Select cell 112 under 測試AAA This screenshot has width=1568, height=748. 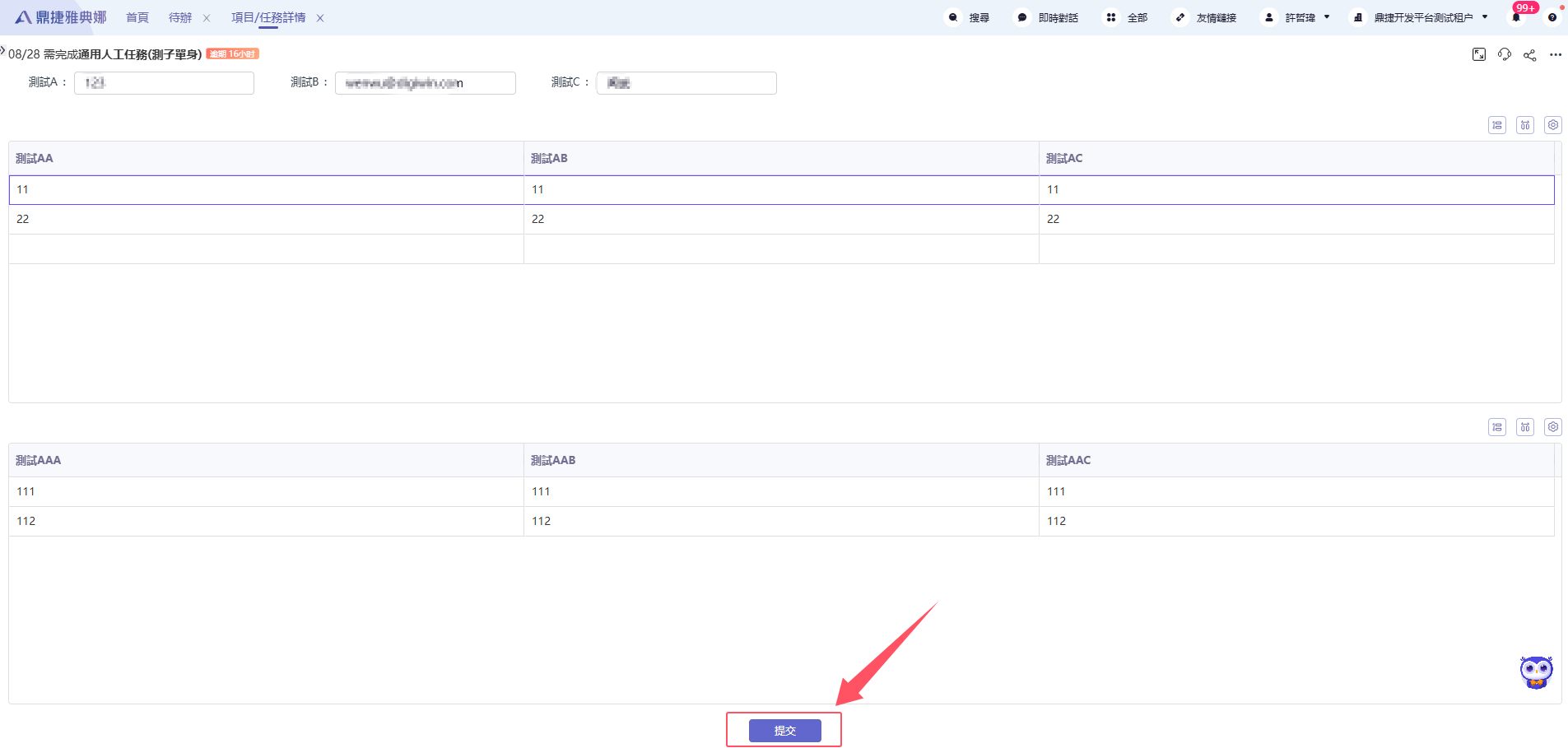point(266,521)
